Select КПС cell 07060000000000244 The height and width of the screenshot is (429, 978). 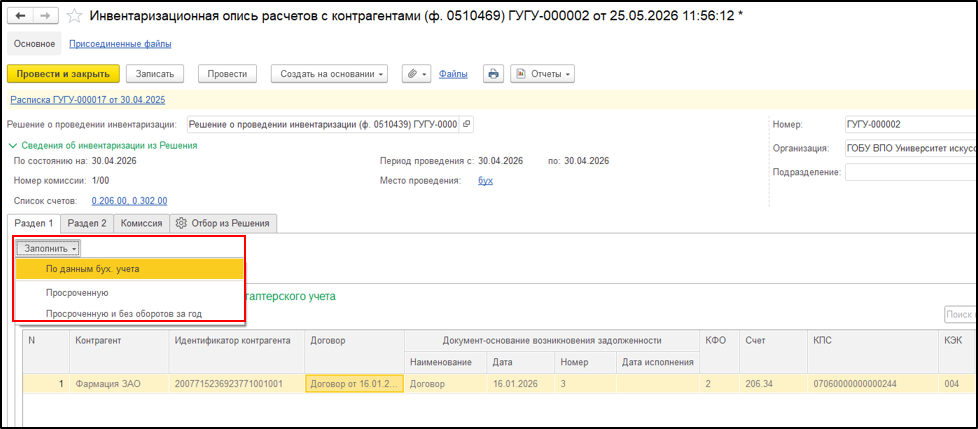click(x=873, y=383)
